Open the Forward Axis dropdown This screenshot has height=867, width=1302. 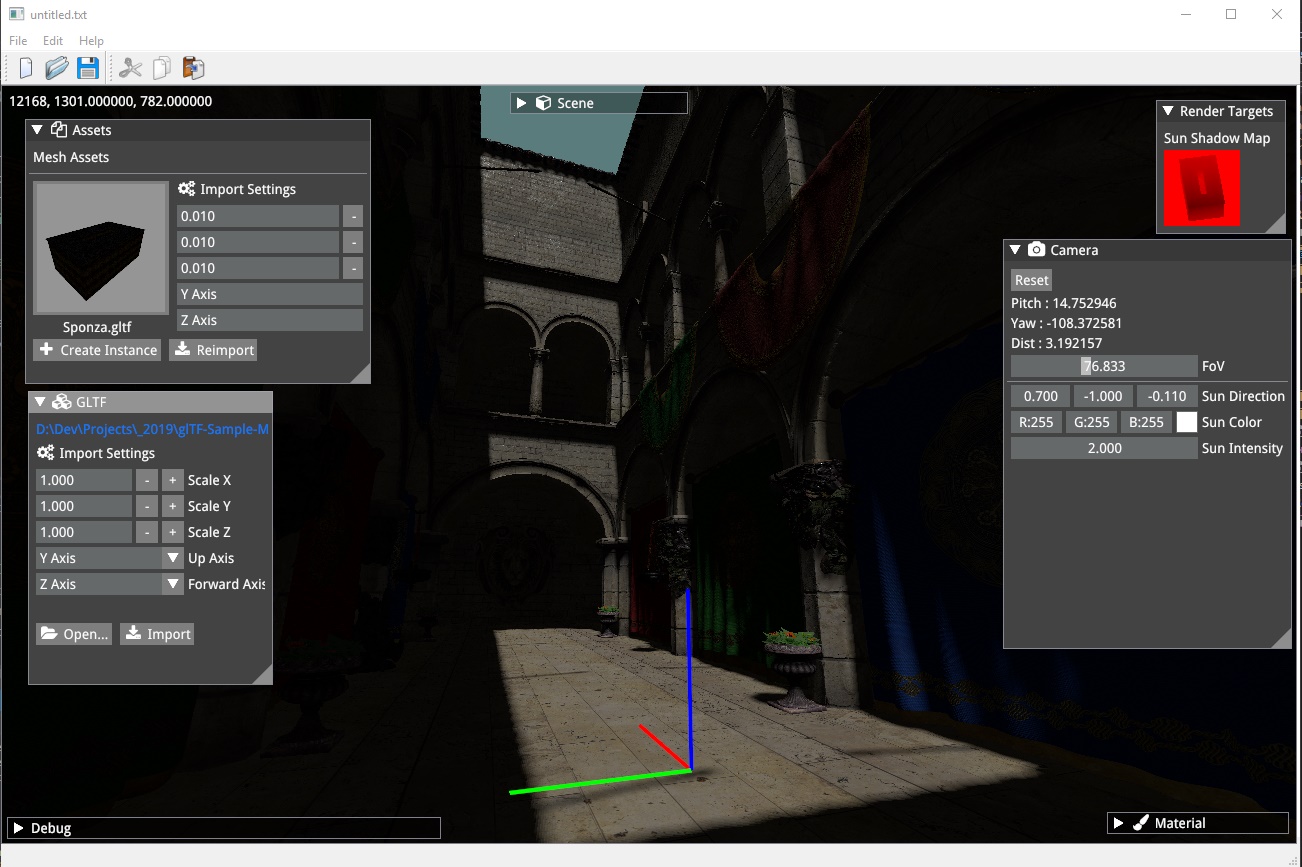(x=173, y=584)
